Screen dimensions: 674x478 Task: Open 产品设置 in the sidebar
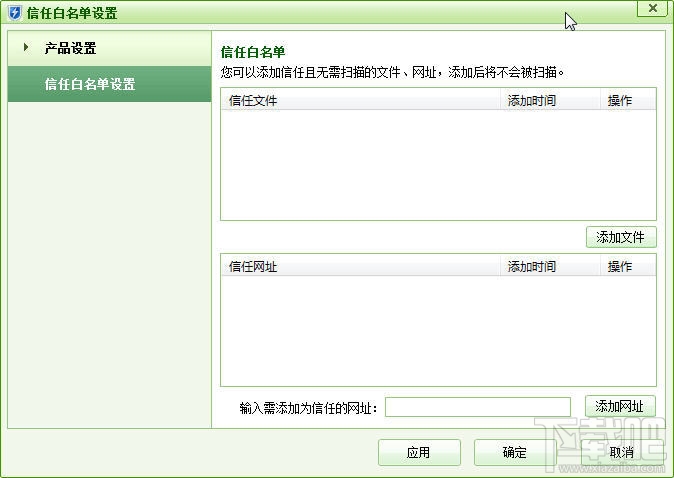tap(109, 48)
